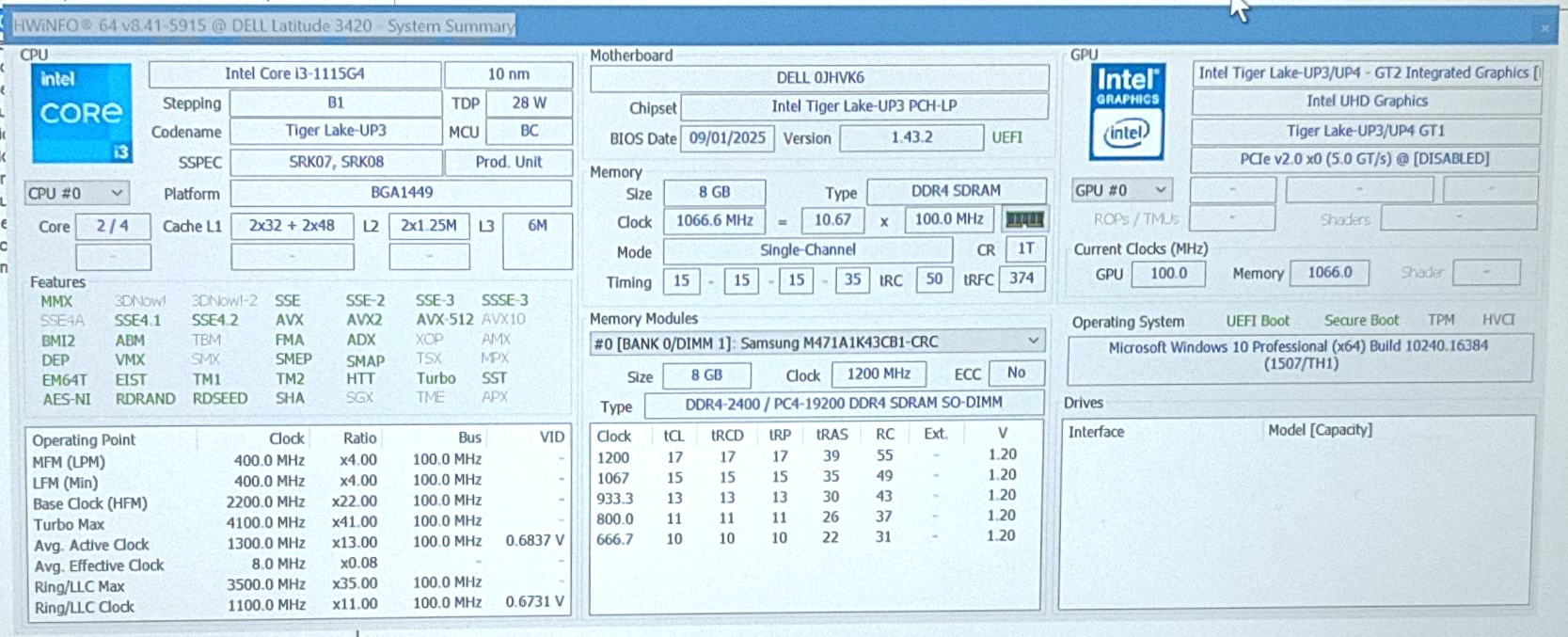Click the UEFI Boot indicator

(1258, 321)
